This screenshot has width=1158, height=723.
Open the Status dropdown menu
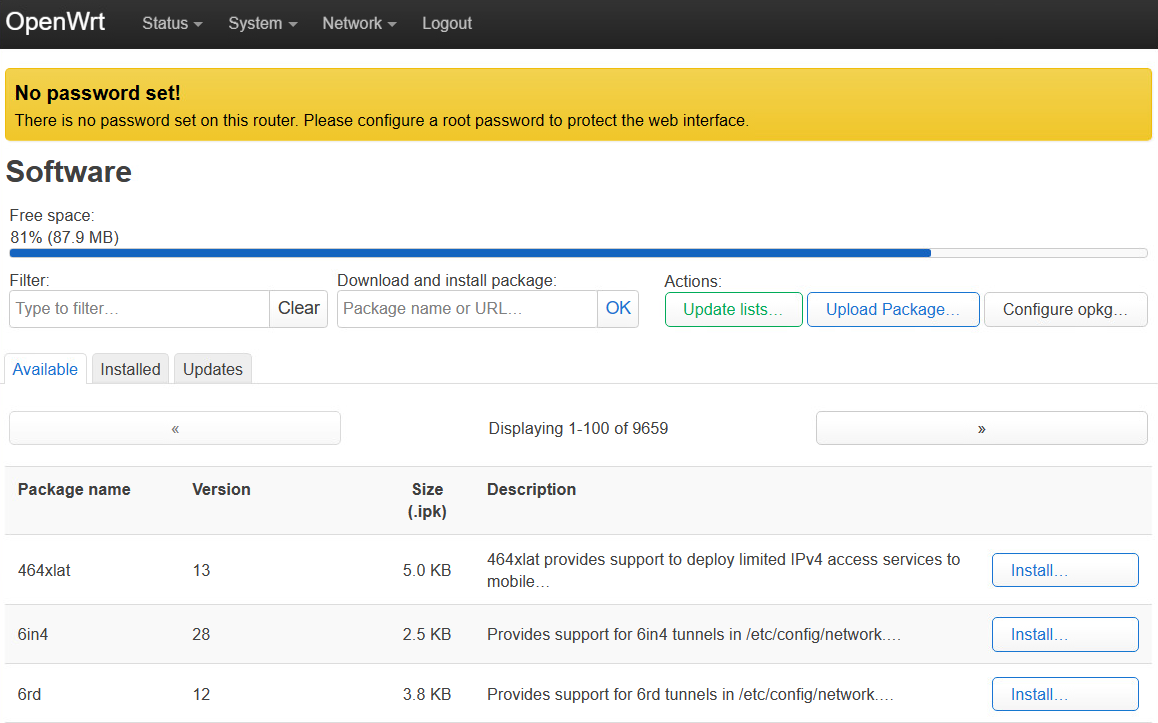tap(172, 23)
